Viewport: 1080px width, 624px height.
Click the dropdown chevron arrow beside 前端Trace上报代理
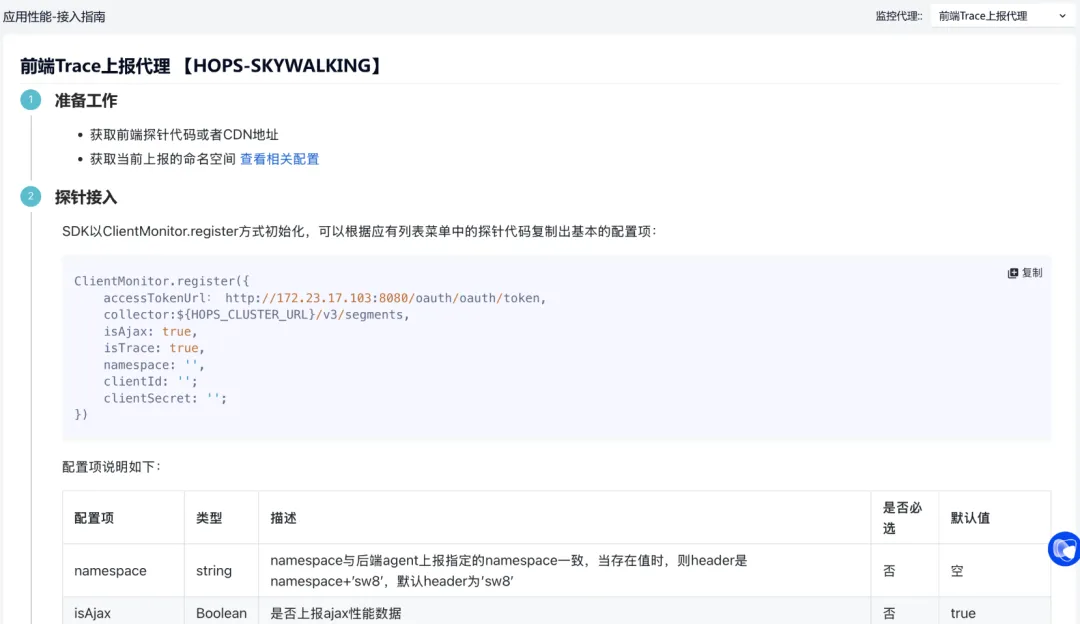point(1062,16)
